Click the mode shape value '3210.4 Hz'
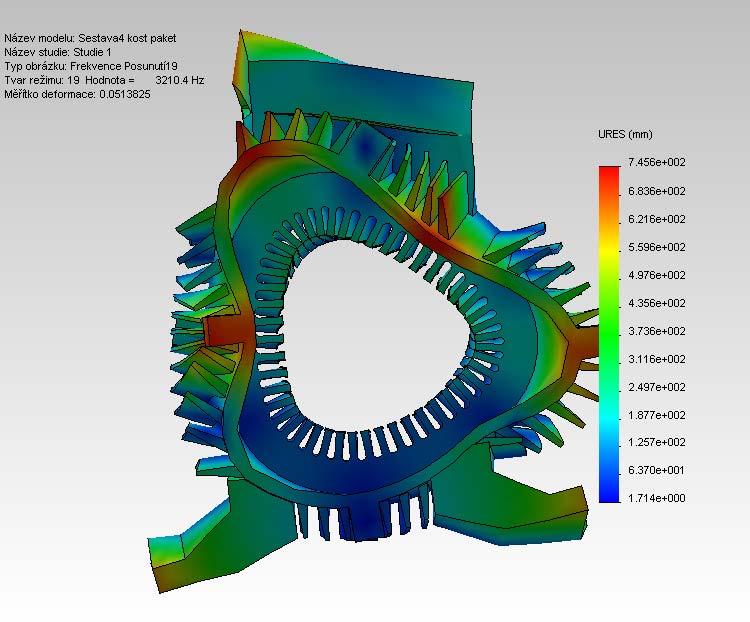The width and height of the screenshot is (750, 622). 180,80
